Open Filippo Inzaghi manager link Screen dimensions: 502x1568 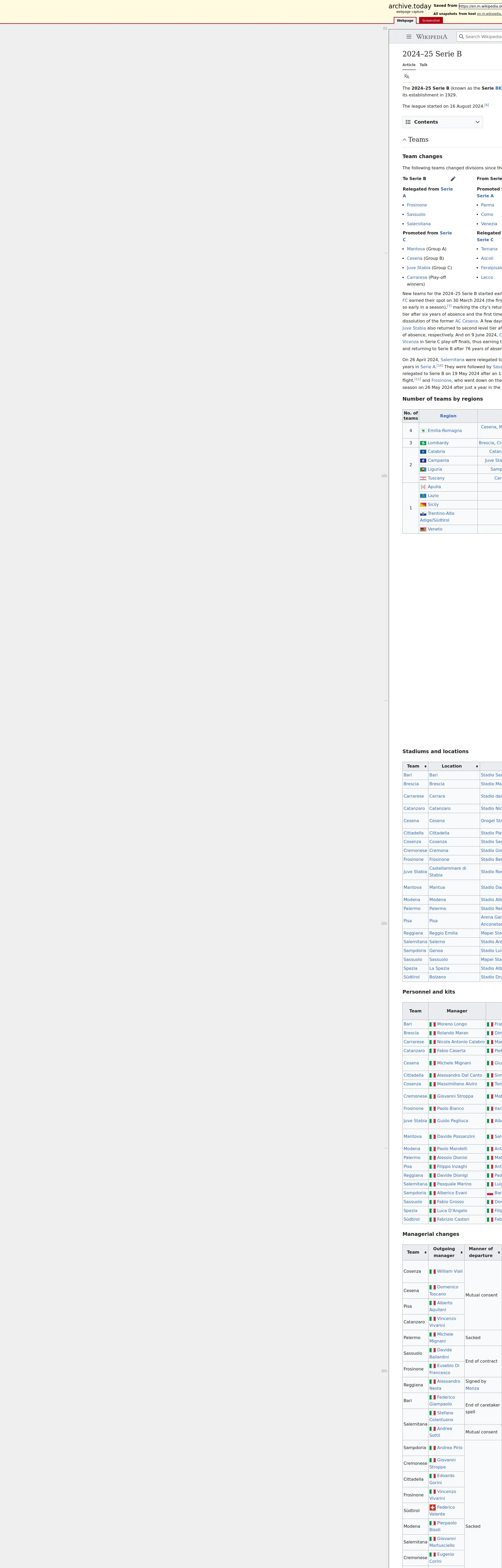pos(452,1166)
